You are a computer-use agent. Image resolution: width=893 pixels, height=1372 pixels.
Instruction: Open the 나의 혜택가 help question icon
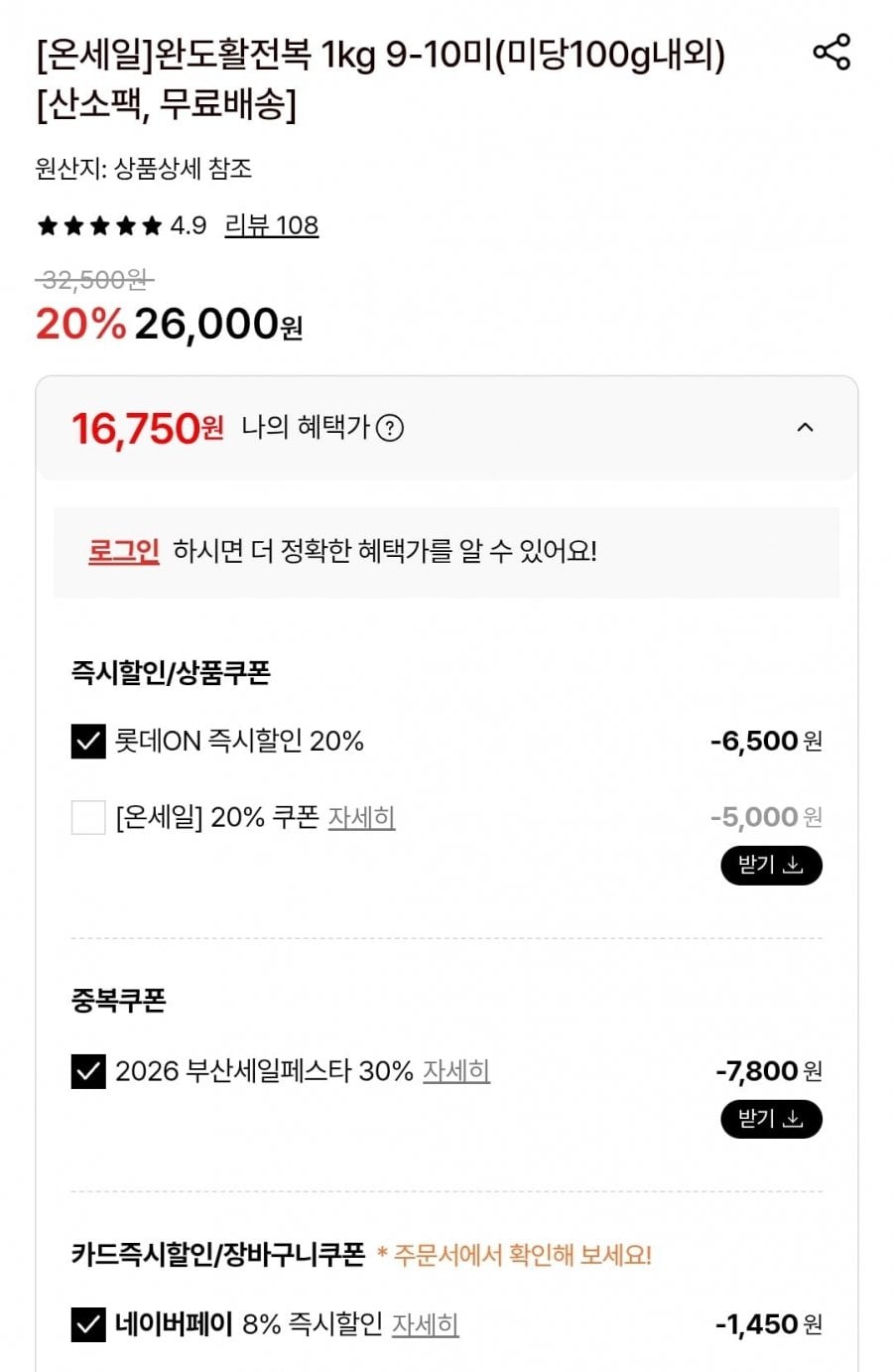391,428
